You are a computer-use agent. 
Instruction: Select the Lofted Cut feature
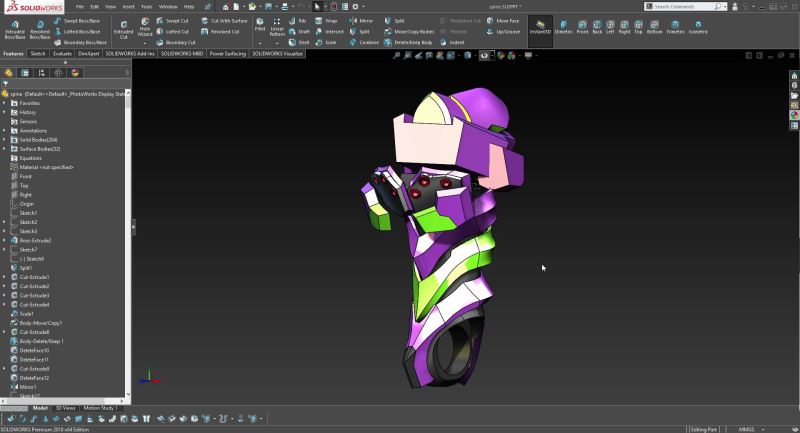172,32
